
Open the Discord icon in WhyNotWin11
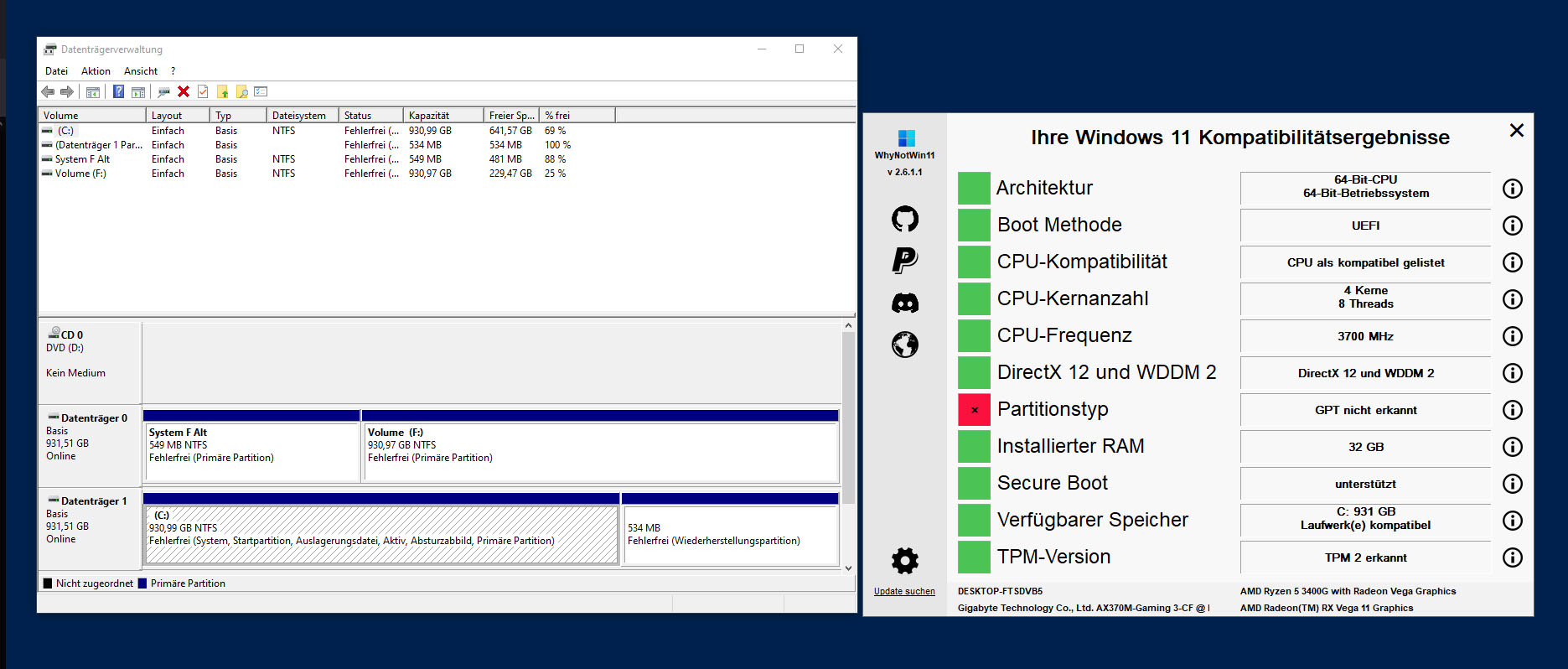click(x=905, y=303)
